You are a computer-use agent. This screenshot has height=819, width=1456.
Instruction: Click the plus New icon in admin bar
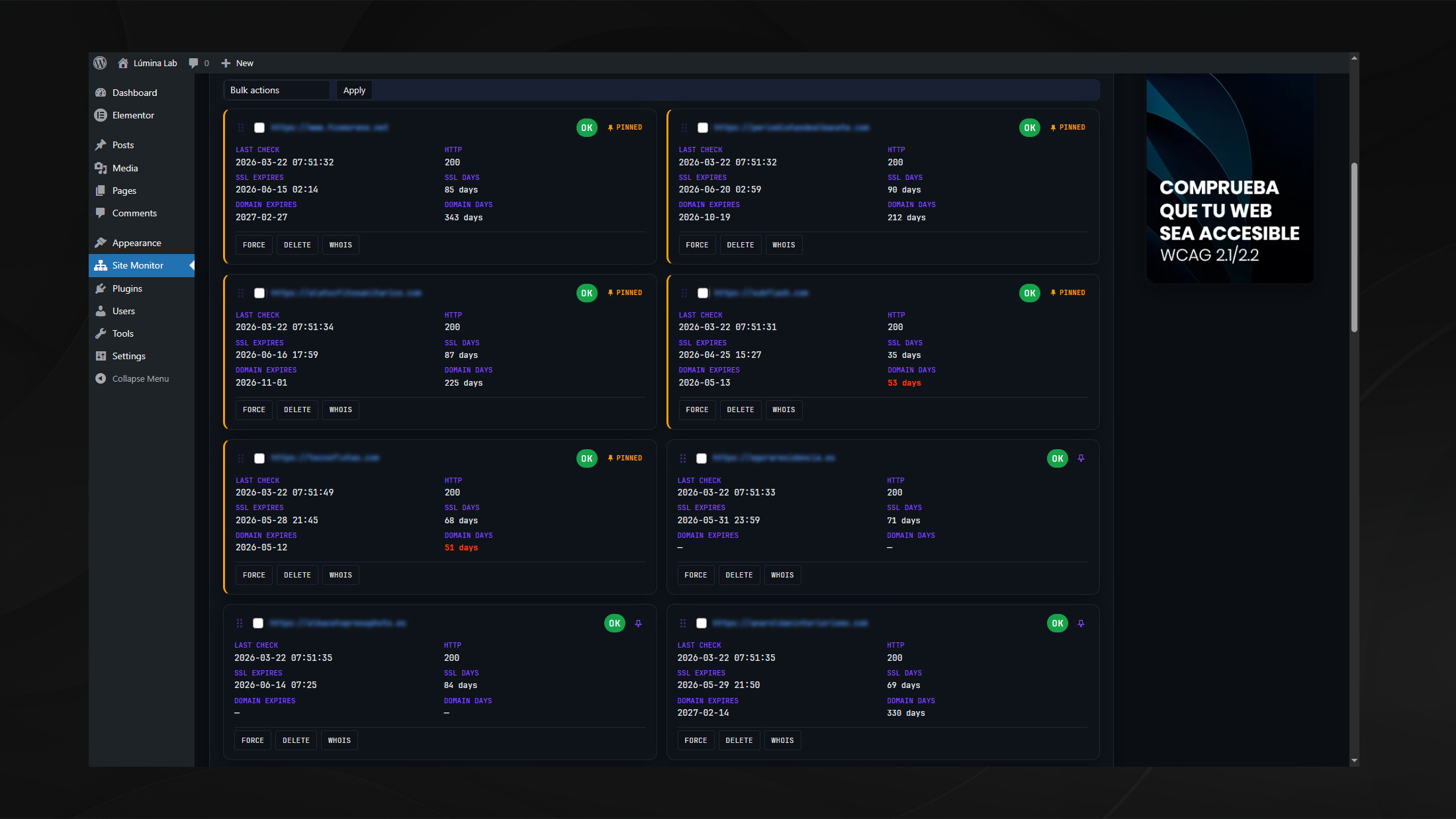click(226, 63)
